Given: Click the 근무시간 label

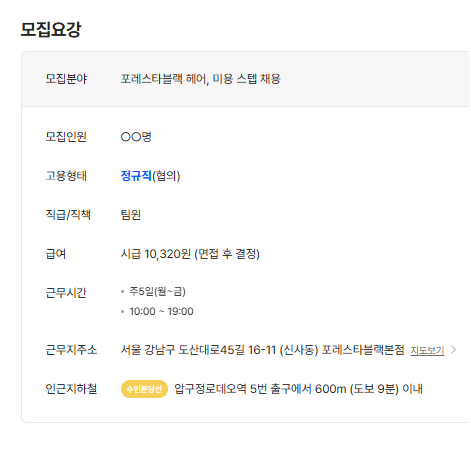Looking at the screenshot, I should (x=66, y=293).
